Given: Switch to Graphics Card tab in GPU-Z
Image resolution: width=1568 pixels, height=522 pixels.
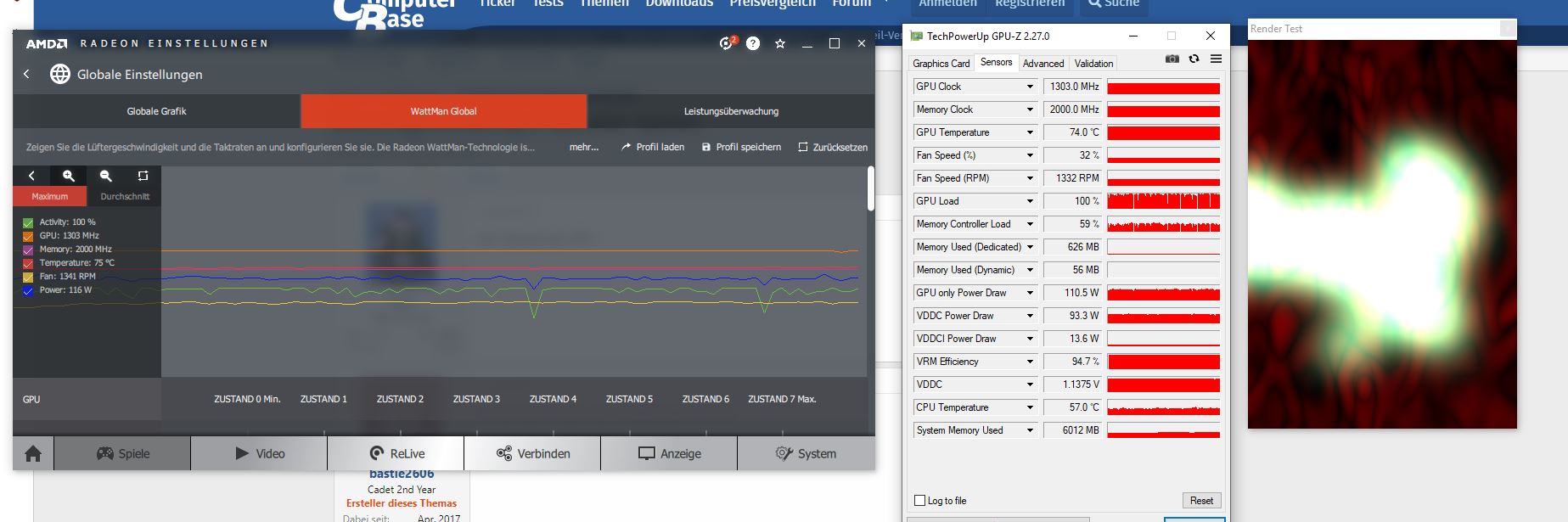Looking at the screenshot, I should (x=941, y=64).
